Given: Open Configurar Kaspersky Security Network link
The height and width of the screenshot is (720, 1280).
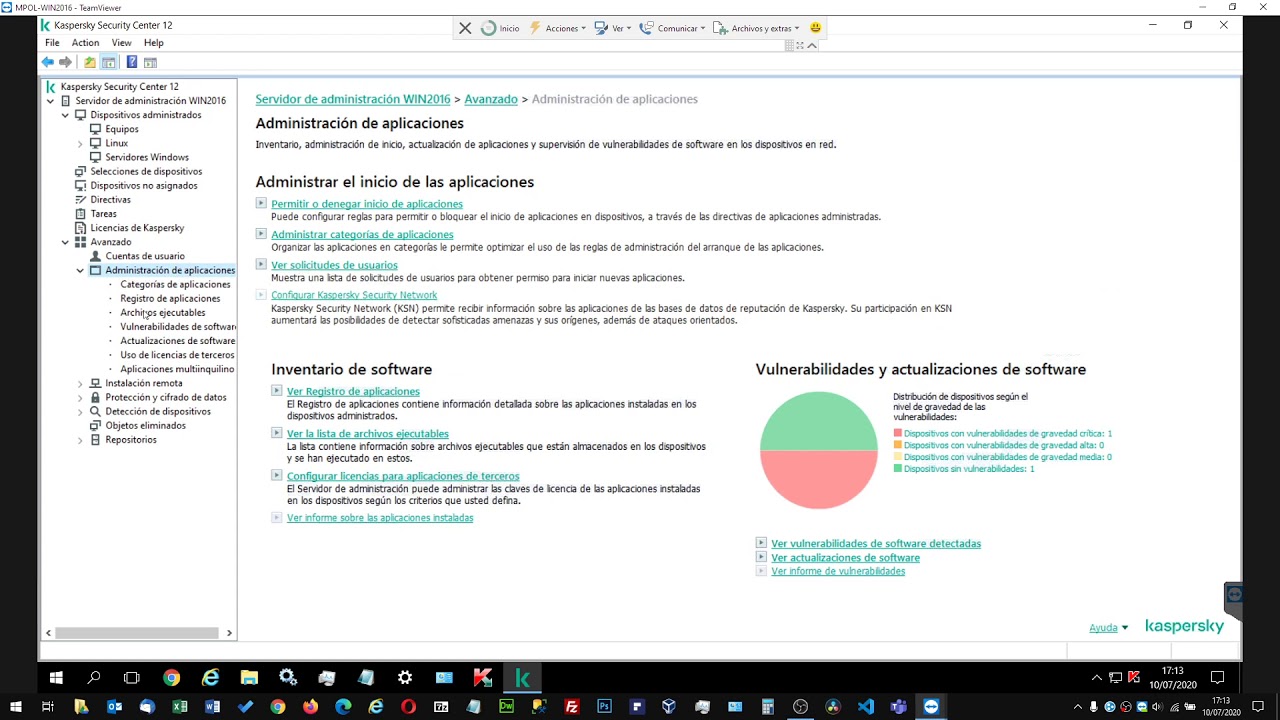Looking at the screenshot, I should [354, 295].
